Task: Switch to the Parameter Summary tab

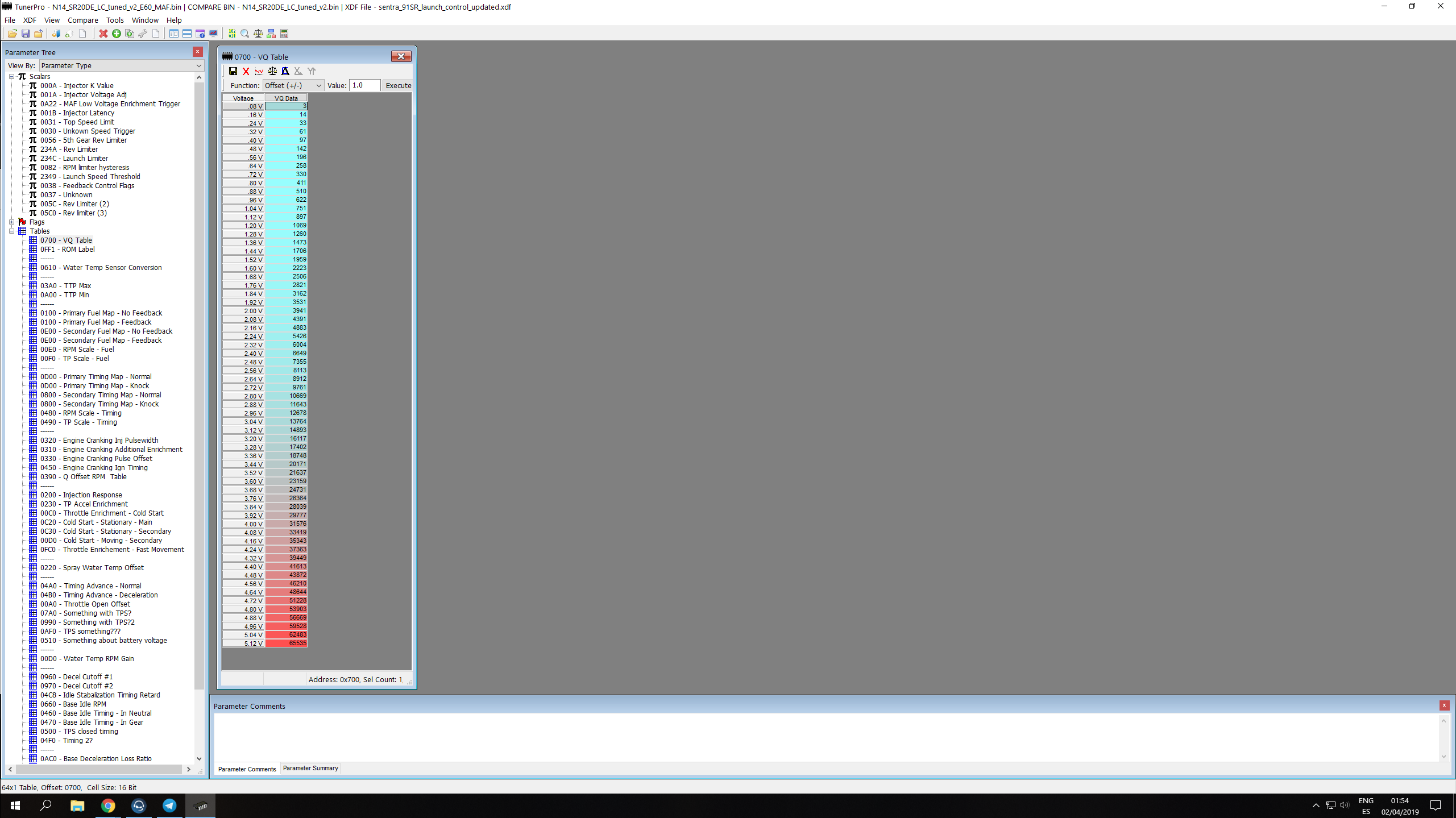Action: [310, 768]
